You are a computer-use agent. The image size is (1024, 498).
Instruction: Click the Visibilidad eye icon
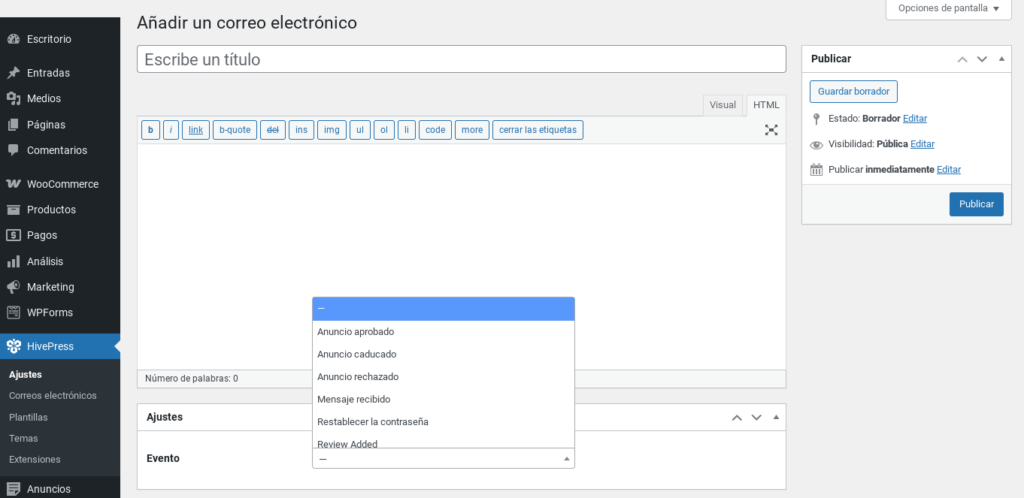816,144
